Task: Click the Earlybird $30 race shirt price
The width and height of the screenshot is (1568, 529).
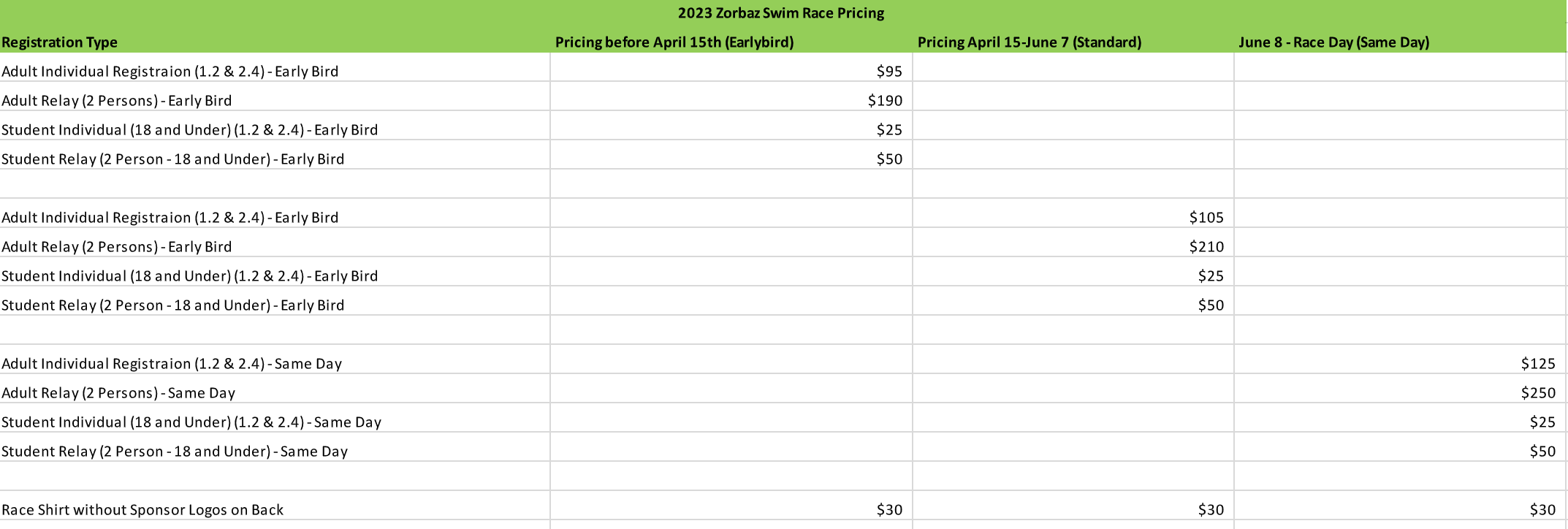Action: (889, 510)
